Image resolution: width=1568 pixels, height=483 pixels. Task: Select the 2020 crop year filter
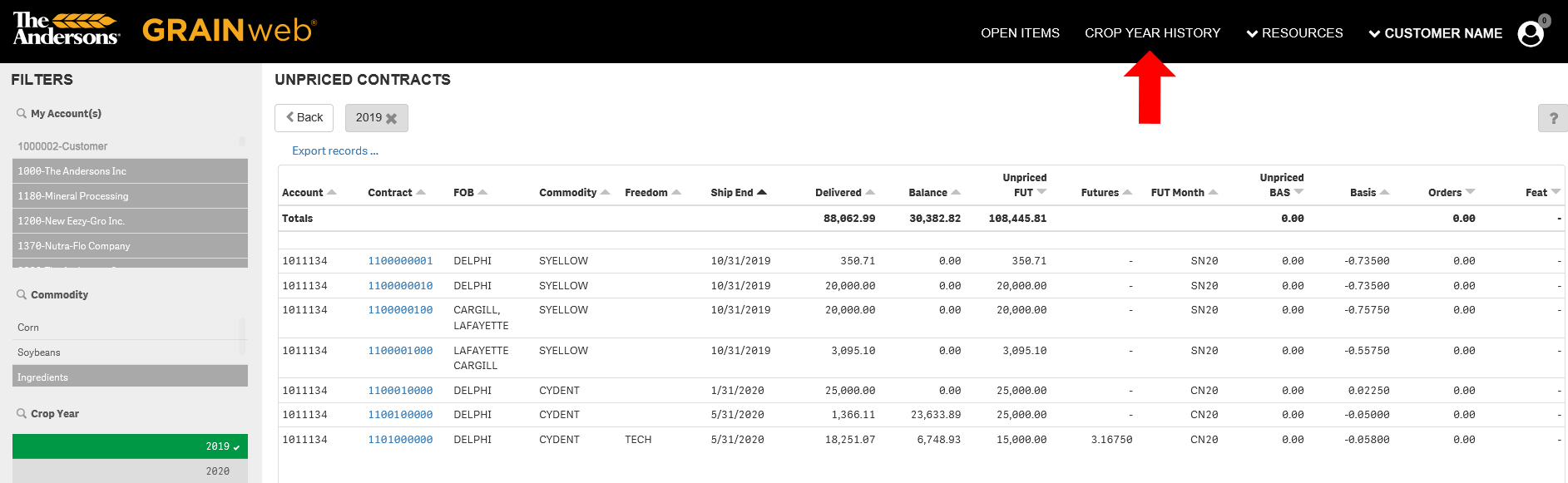[x=130, y=471]
